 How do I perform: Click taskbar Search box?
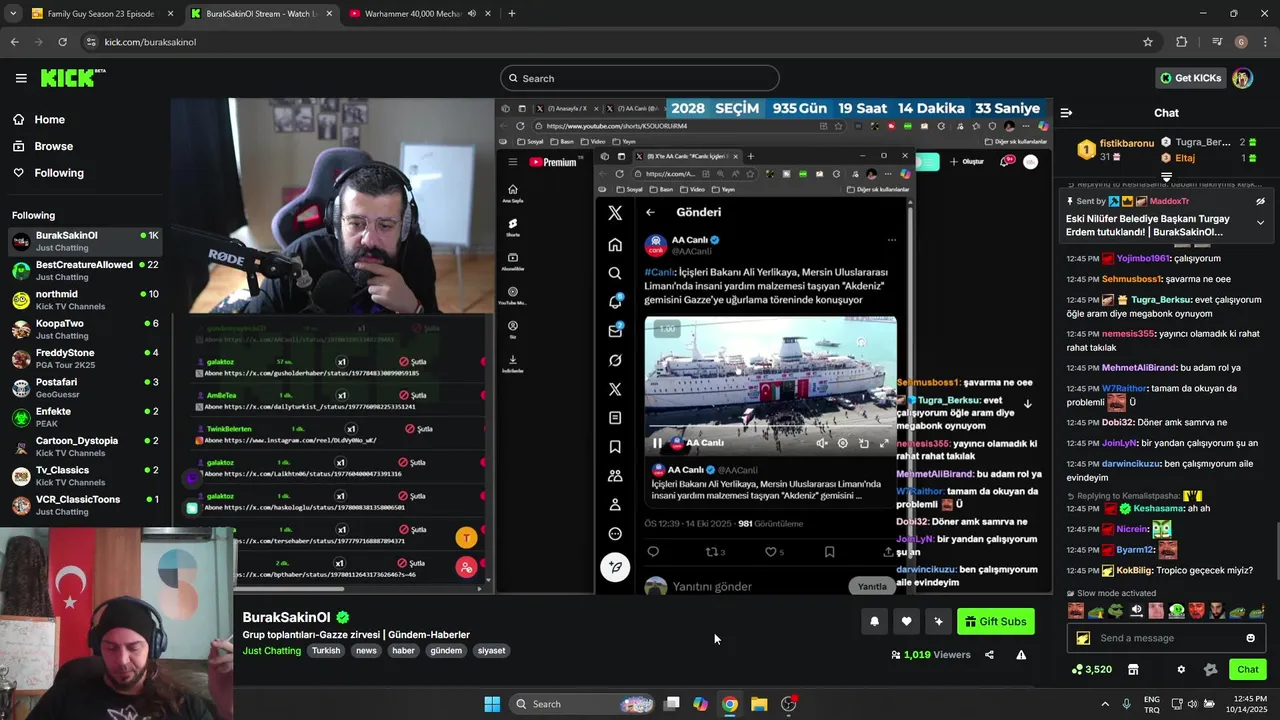pos(582,704)
